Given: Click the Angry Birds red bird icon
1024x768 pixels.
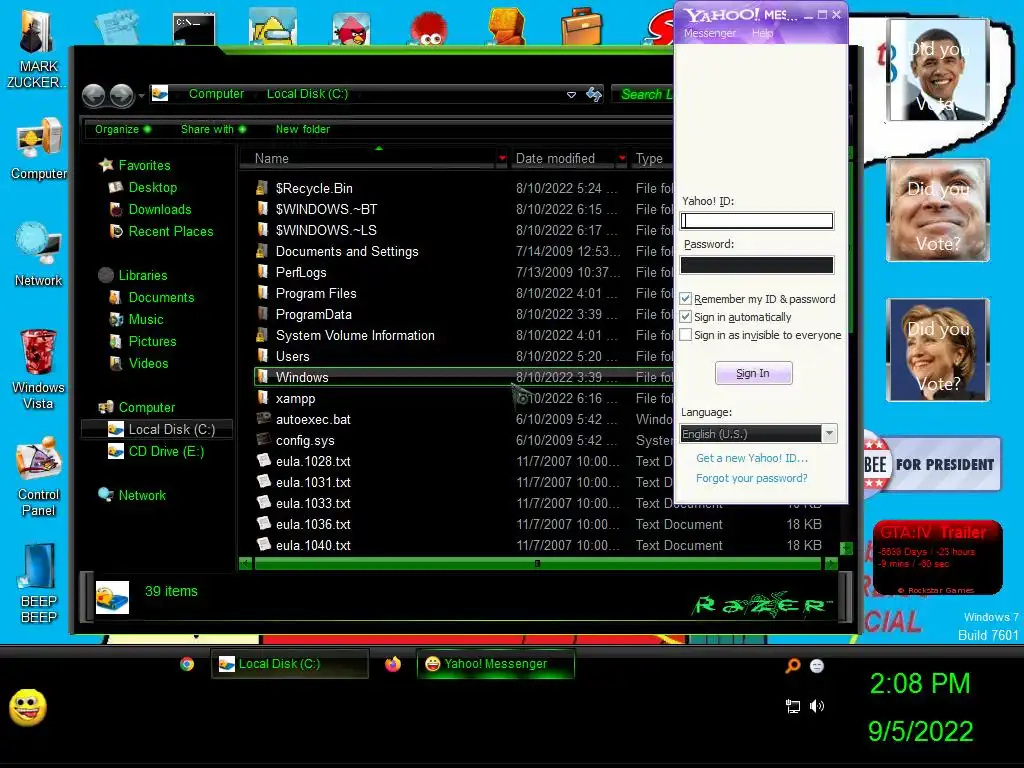Looking at the screenshot, I should pos(351,29).
